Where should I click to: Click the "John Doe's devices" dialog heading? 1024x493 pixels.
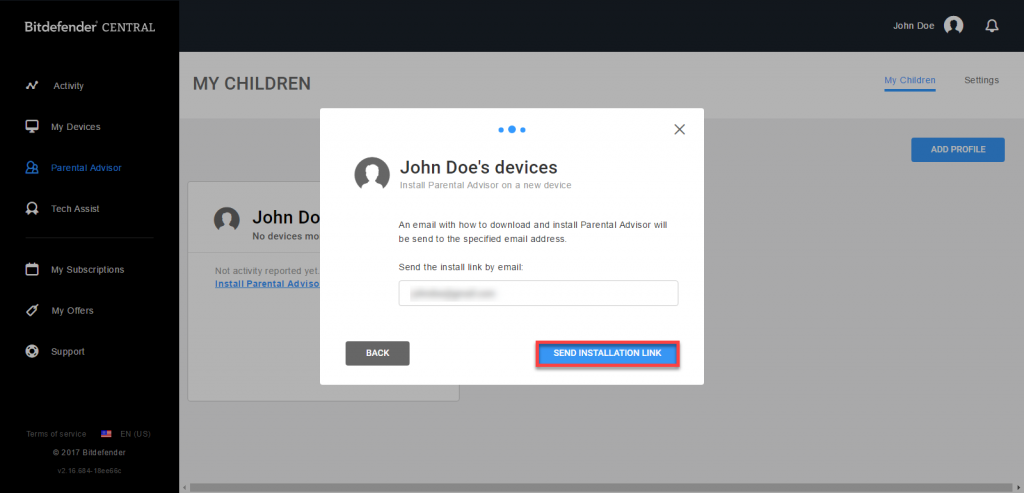tap(479, 167)
